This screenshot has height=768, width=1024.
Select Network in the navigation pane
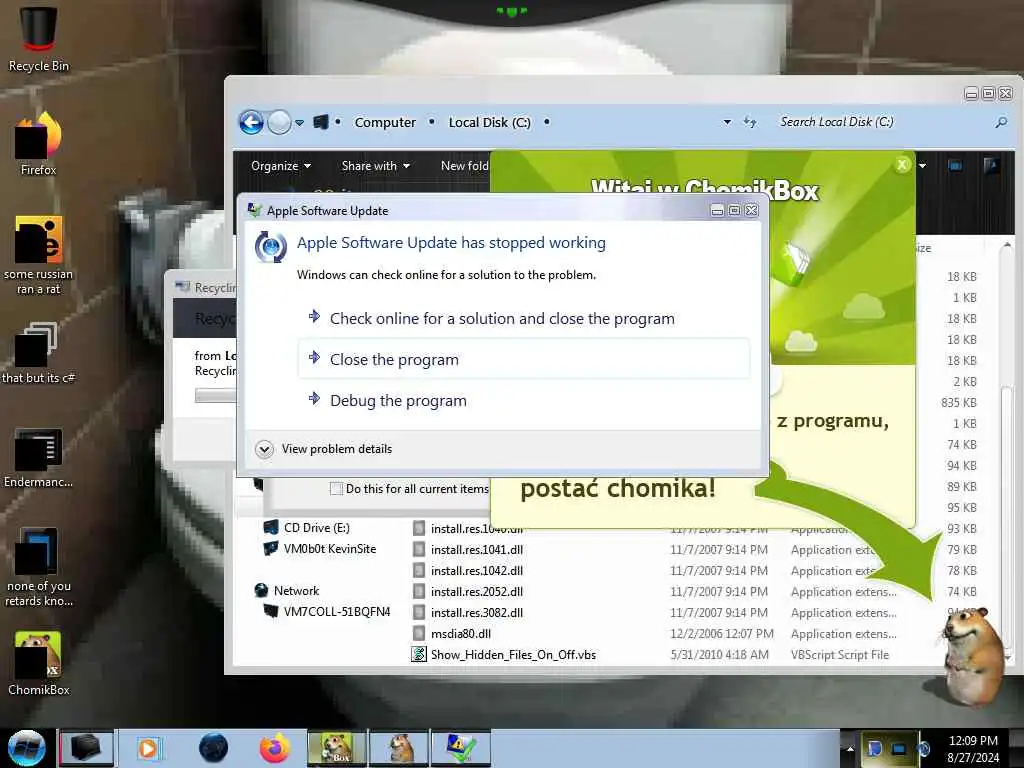click(x=286, y=590)
